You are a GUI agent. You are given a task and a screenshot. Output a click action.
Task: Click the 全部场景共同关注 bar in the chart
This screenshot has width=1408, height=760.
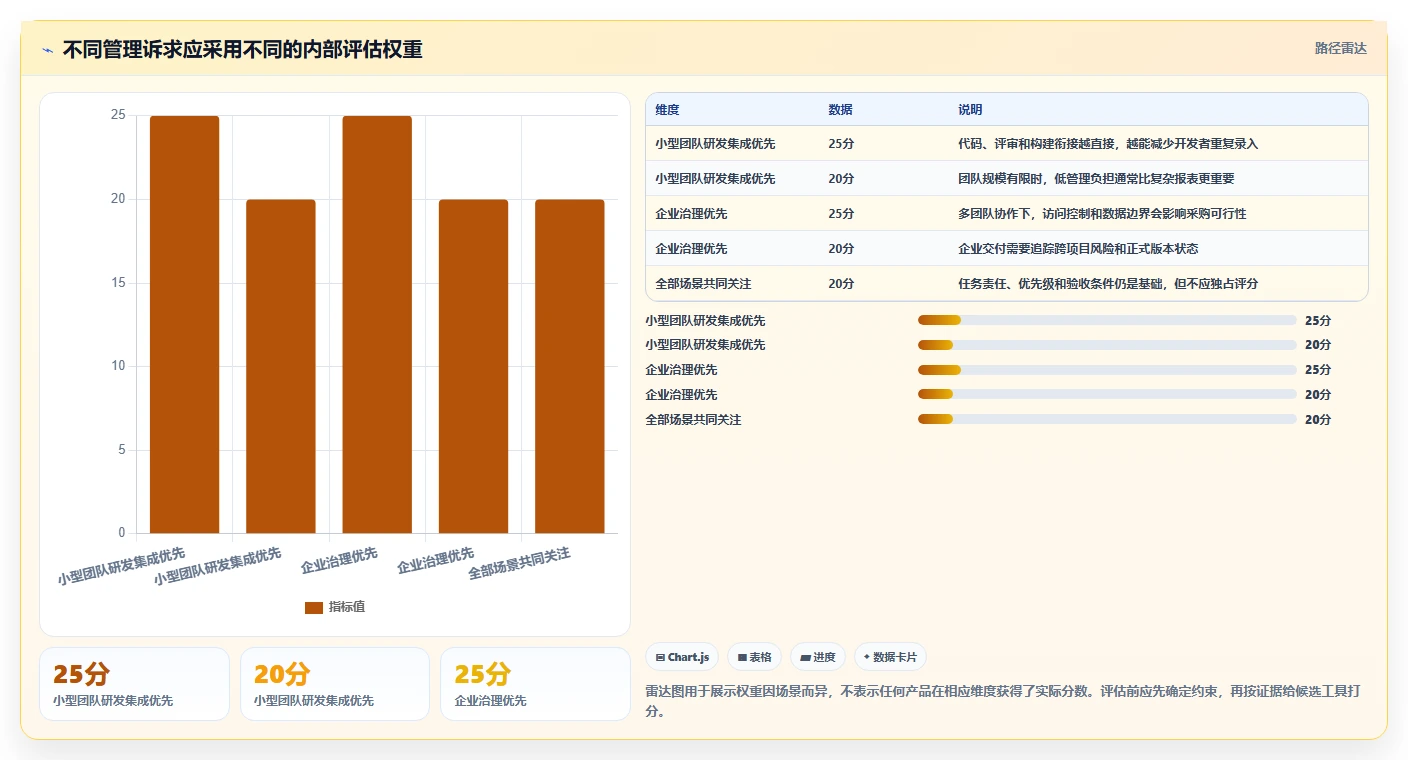coord(570,366)
